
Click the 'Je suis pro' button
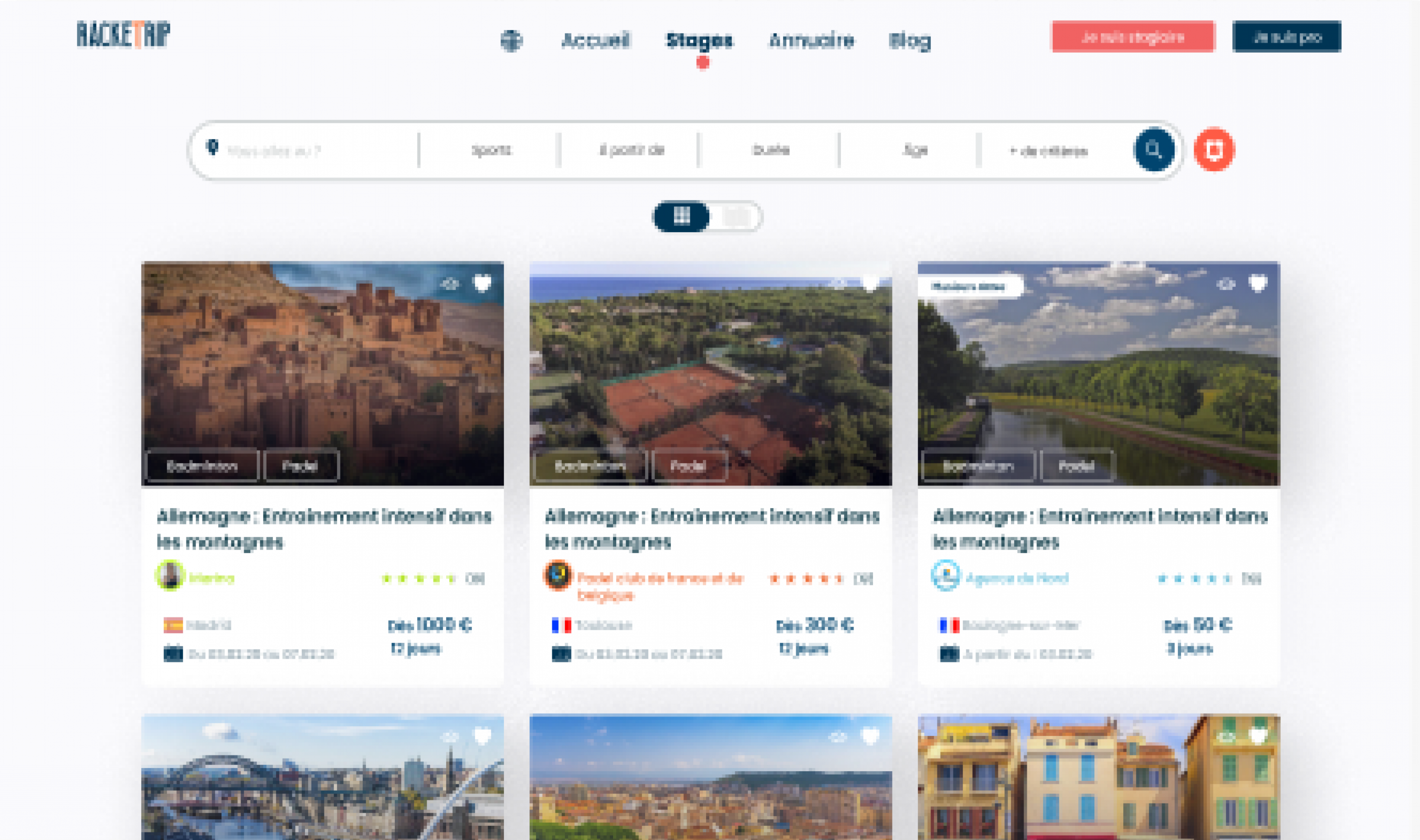pyautogui.click(x=1287, y=37)
